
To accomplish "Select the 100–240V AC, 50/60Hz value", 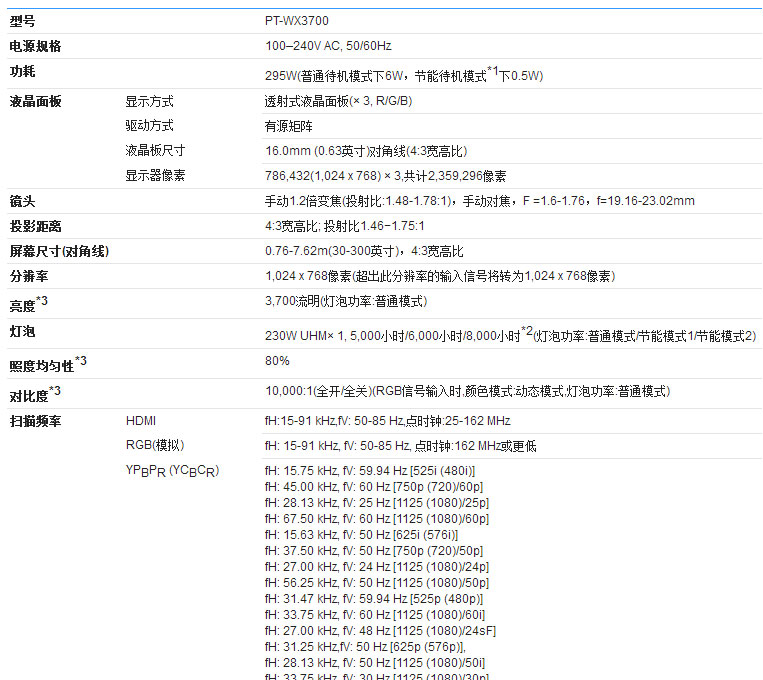I will pyautogui.click(x=328, y=46).
